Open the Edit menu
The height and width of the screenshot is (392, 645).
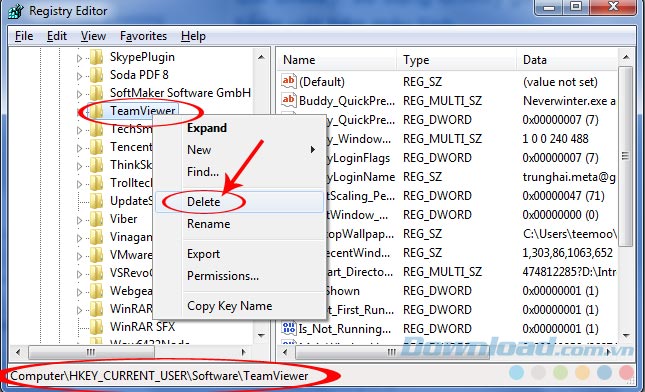tap(57, 36)
